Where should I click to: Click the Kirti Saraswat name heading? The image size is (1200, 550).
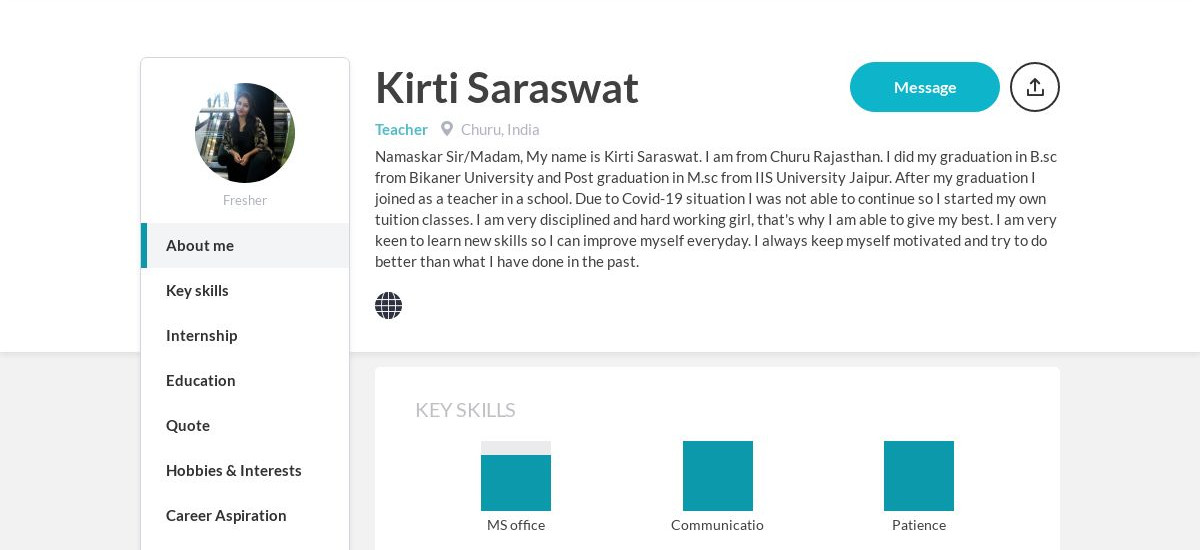click(x=507, y=88)
